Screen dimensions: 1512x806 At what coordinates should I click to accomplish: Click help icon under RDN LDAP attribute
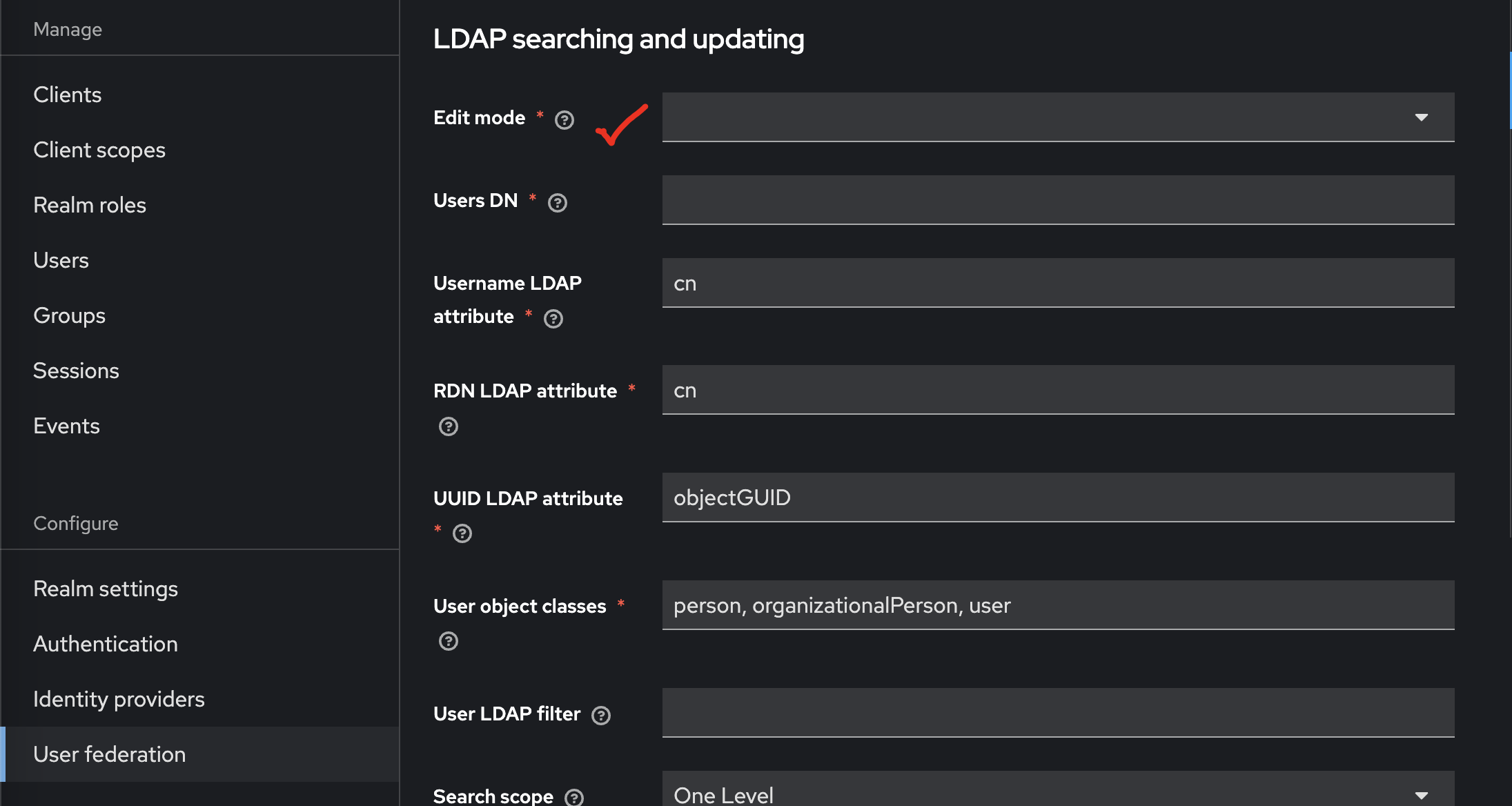(448, 426)
